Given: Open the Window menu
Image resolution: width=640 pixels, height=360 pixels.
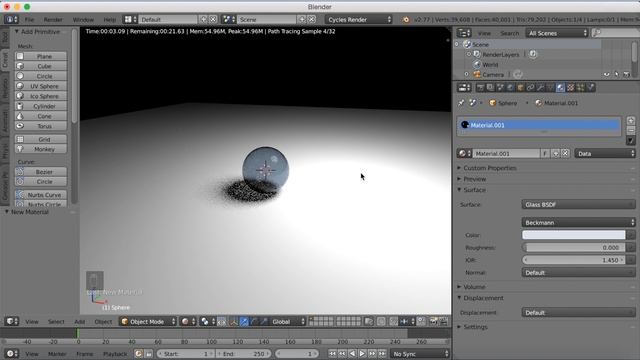Looking at the screenshot, I should pyautogui.click(x=83, y=20).
